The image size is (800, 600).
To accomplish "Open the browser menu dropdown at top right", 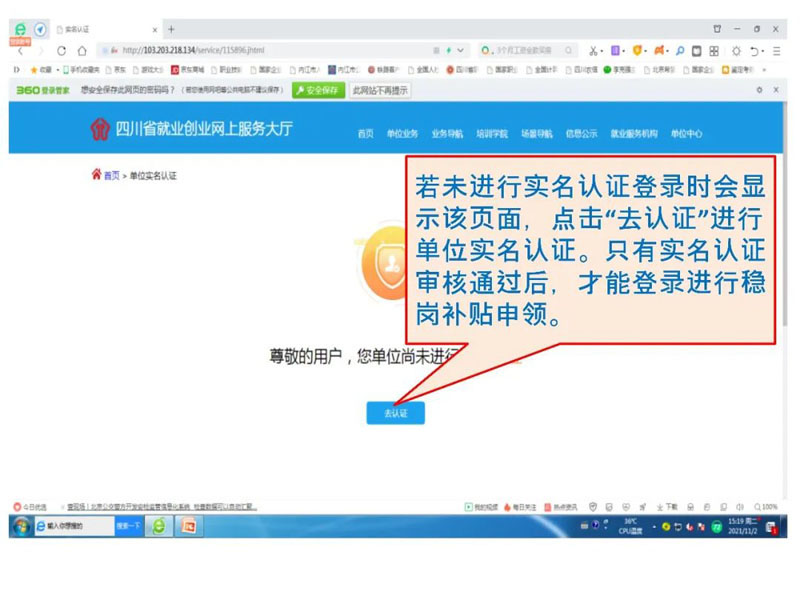I will pyautogui.click(x=775, y=48).
